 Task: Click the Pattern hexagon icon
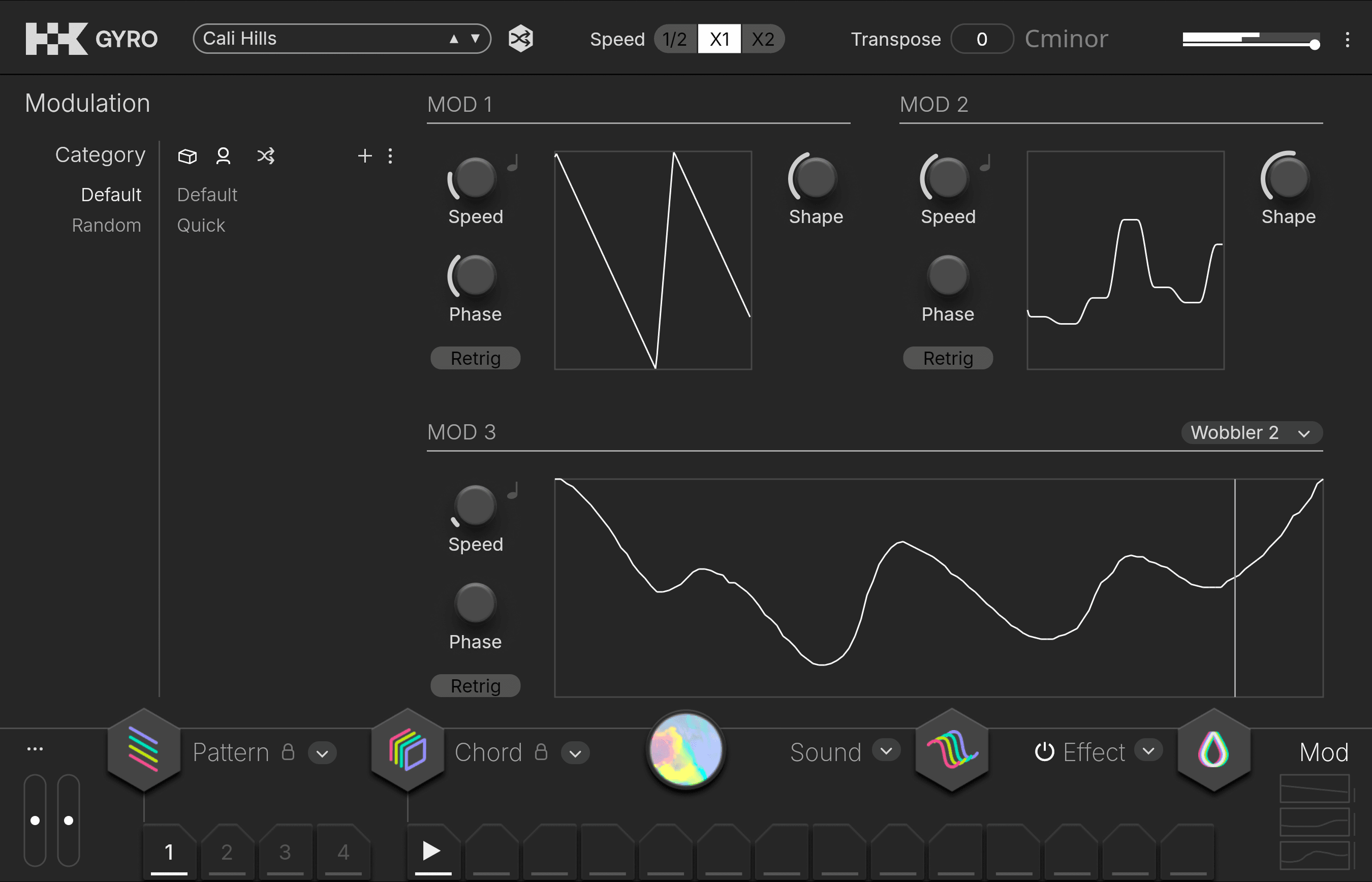144,750
